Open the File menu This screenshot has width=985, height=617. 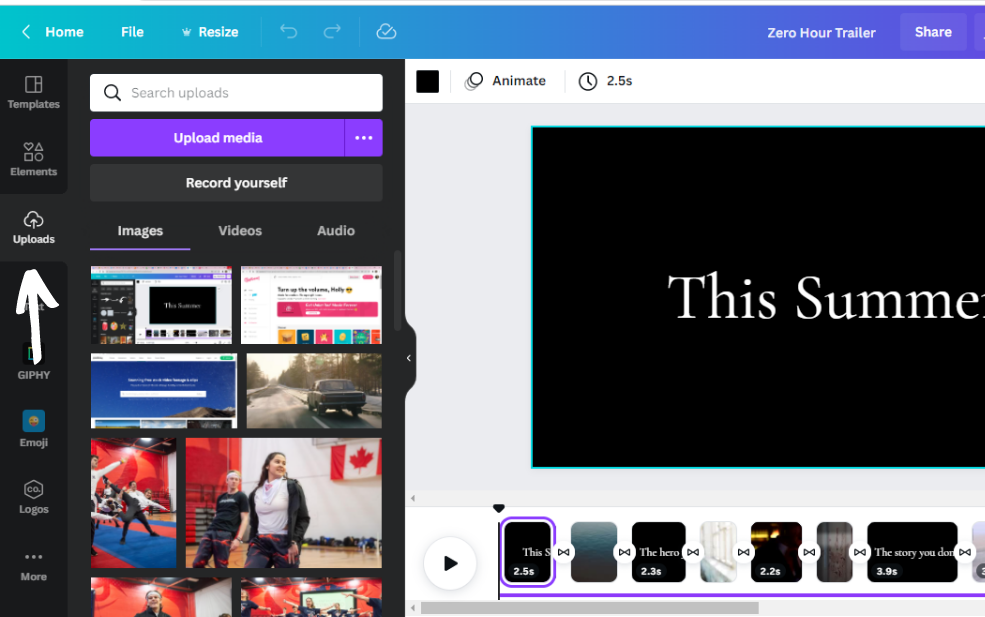(132, 32)
